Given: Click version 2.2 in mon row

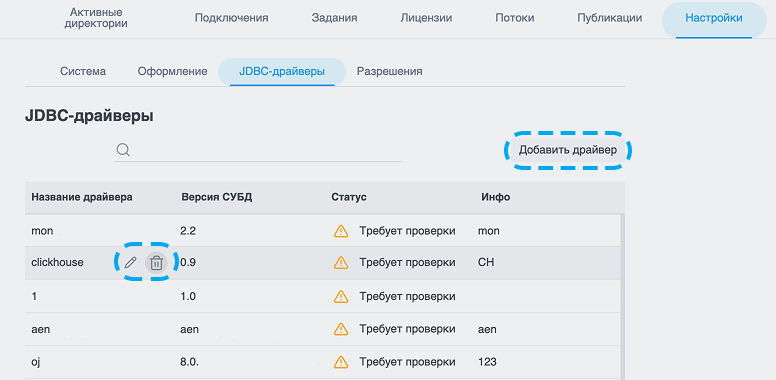Looking at the screenshot, I should (x=188, y=231).
